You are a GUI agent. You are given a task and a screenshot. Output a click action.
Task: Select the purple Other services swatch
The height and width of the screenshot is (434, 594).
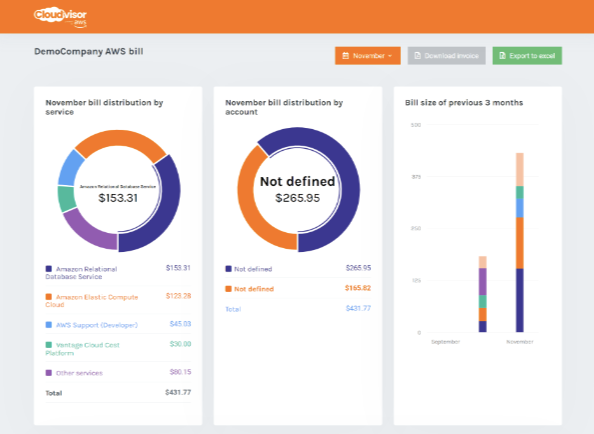point(48,373)
